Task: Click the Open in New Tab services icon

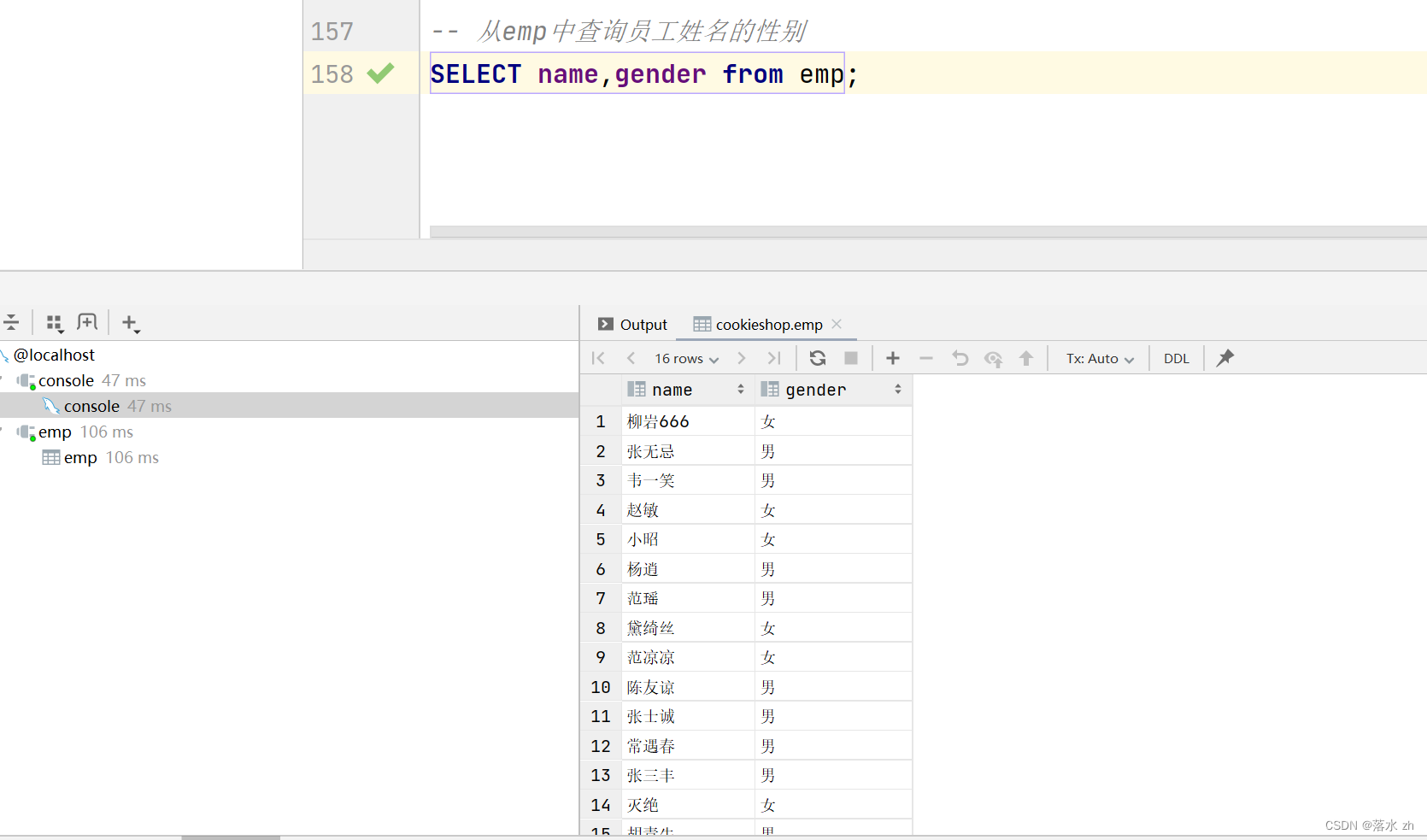Action: coord(87,322)
